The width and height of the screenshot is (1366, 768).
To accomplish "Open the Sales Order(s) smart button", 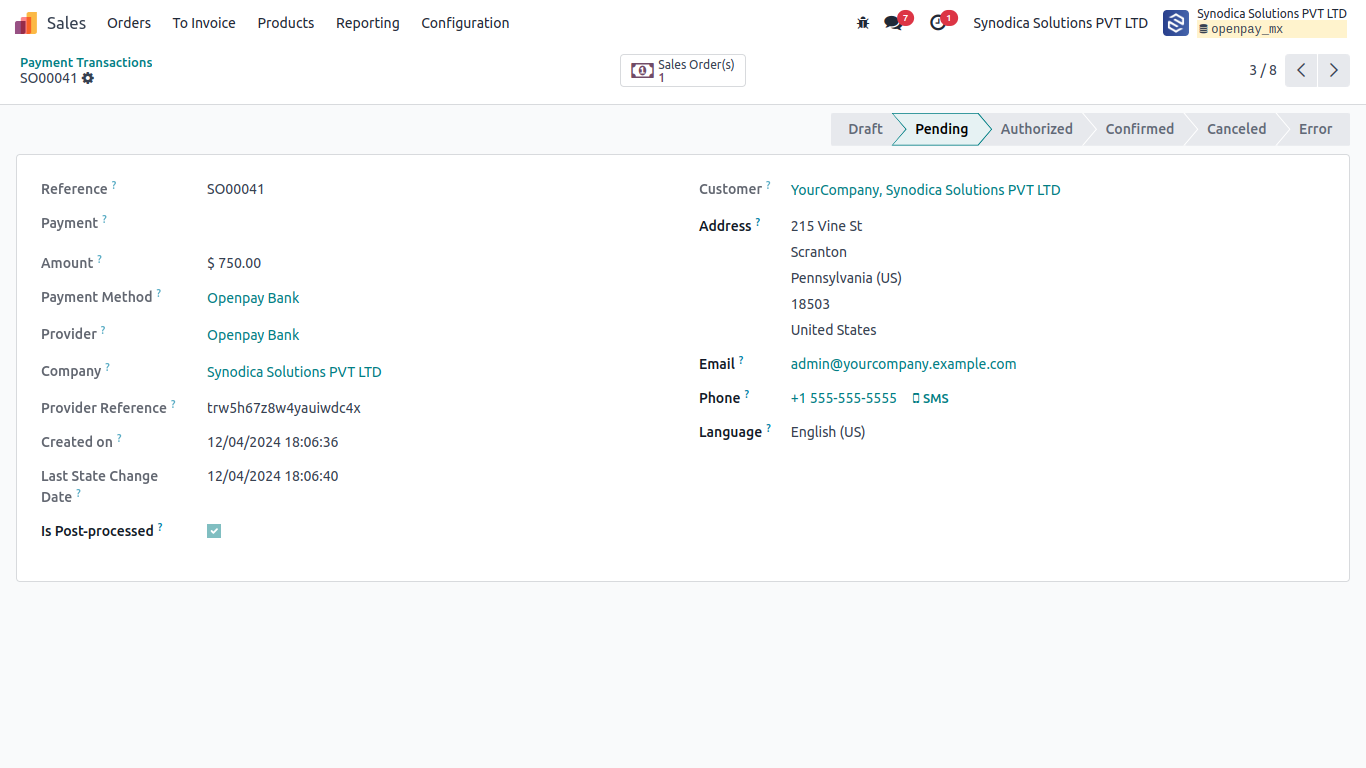I will tap(683, 71).
